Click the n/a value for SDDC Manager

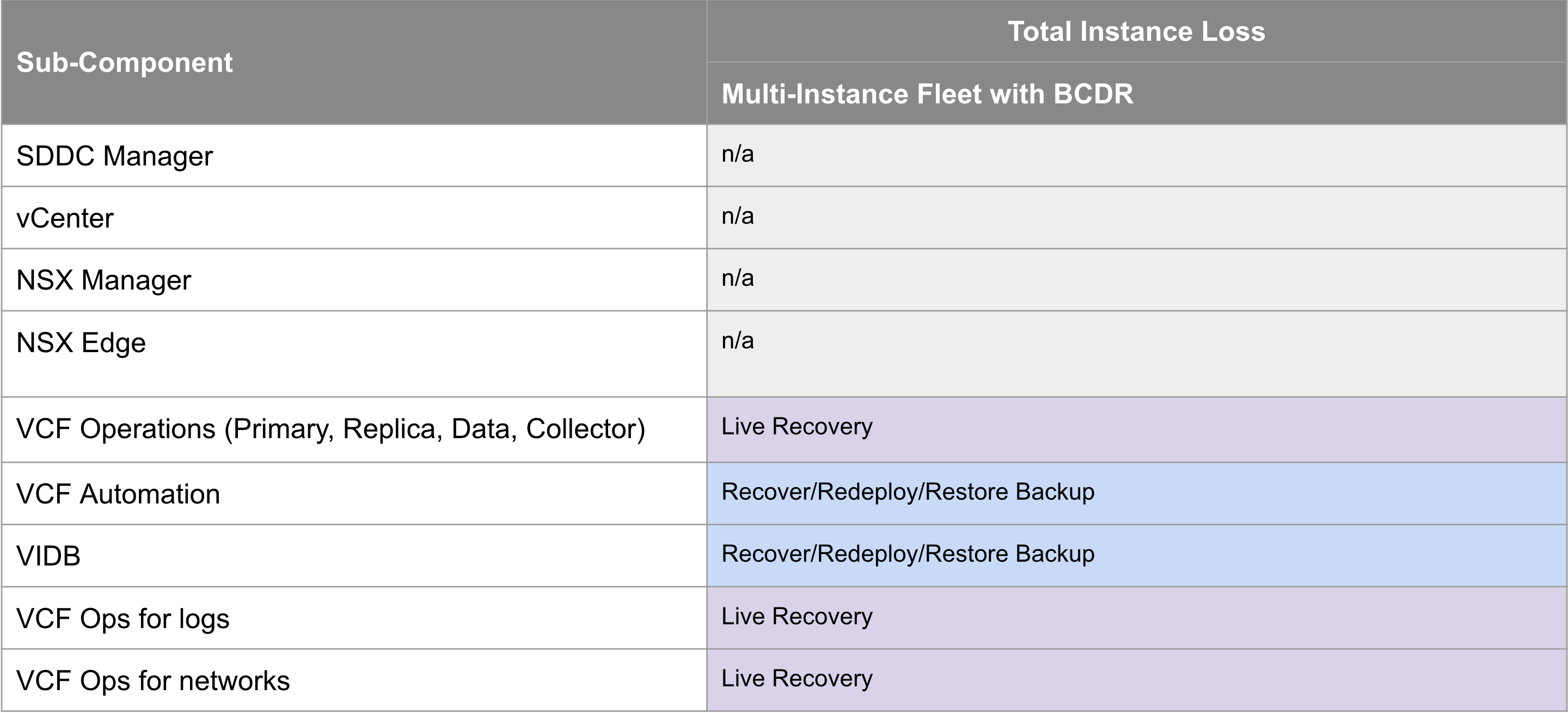(738, 155)
